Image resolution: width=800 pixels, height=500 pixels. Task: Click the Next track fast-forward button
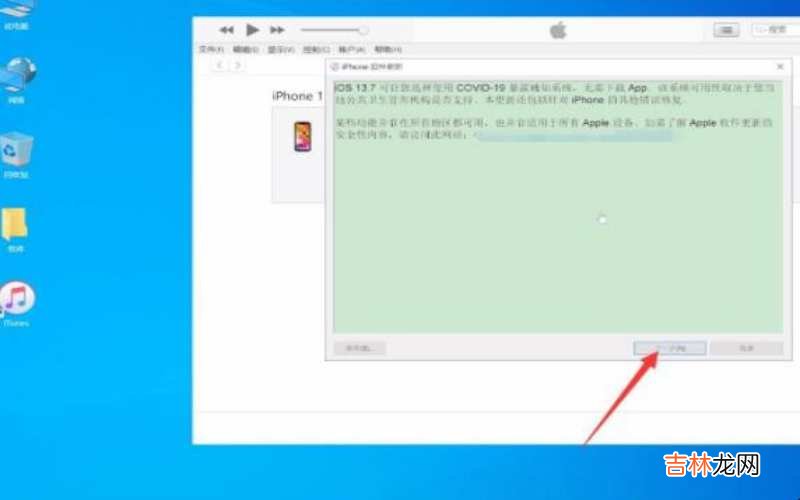click(278, 30)
